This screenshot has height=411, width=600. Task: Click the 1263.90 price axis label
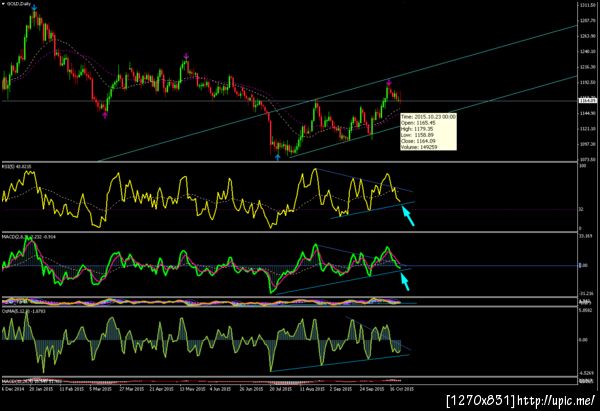(587, 36)
